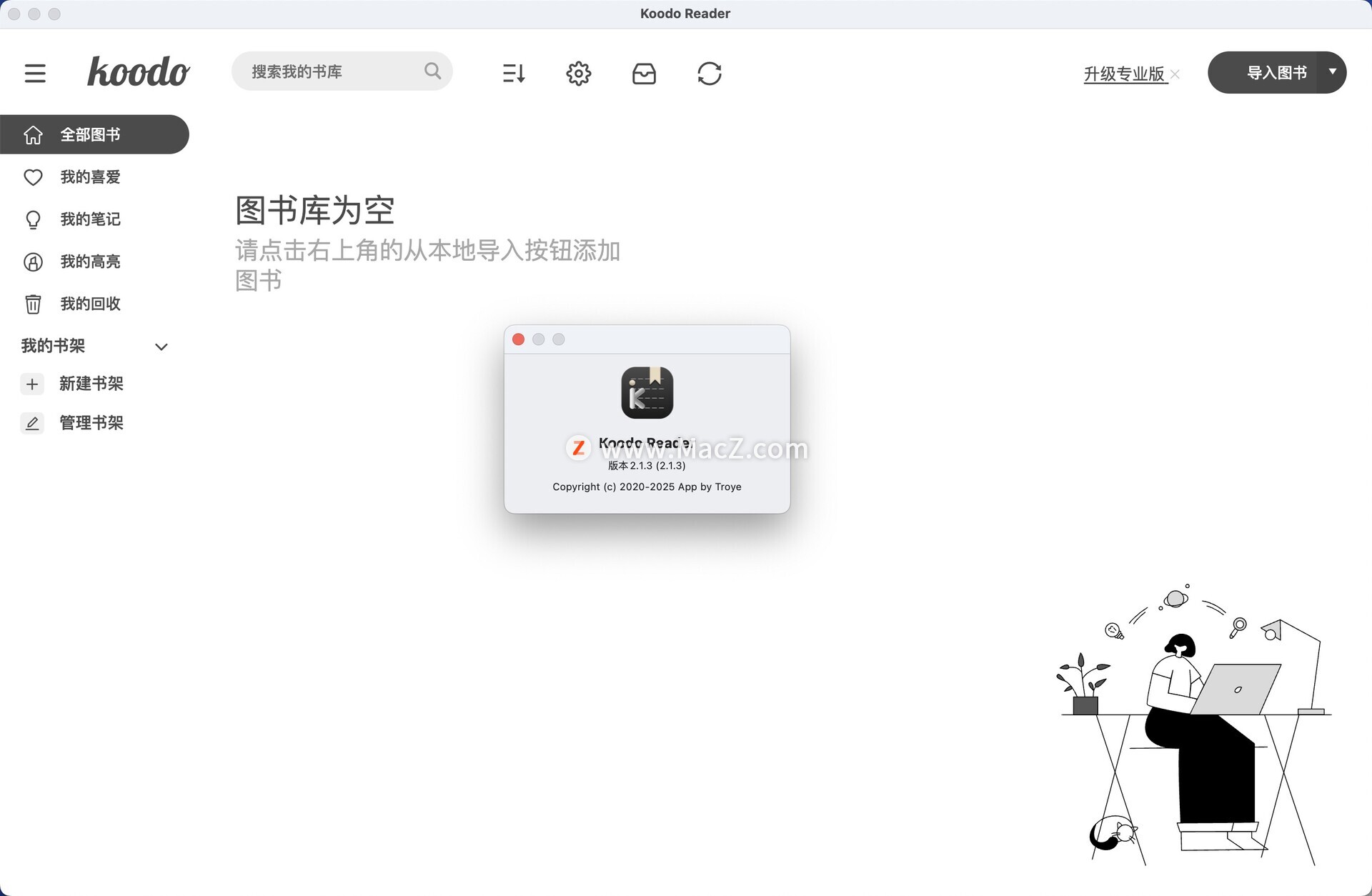Image resolution: width=1372 pixels, height=896 pixels.
Task: Focus the 搜索我的书库 search field
Action: 342,71
